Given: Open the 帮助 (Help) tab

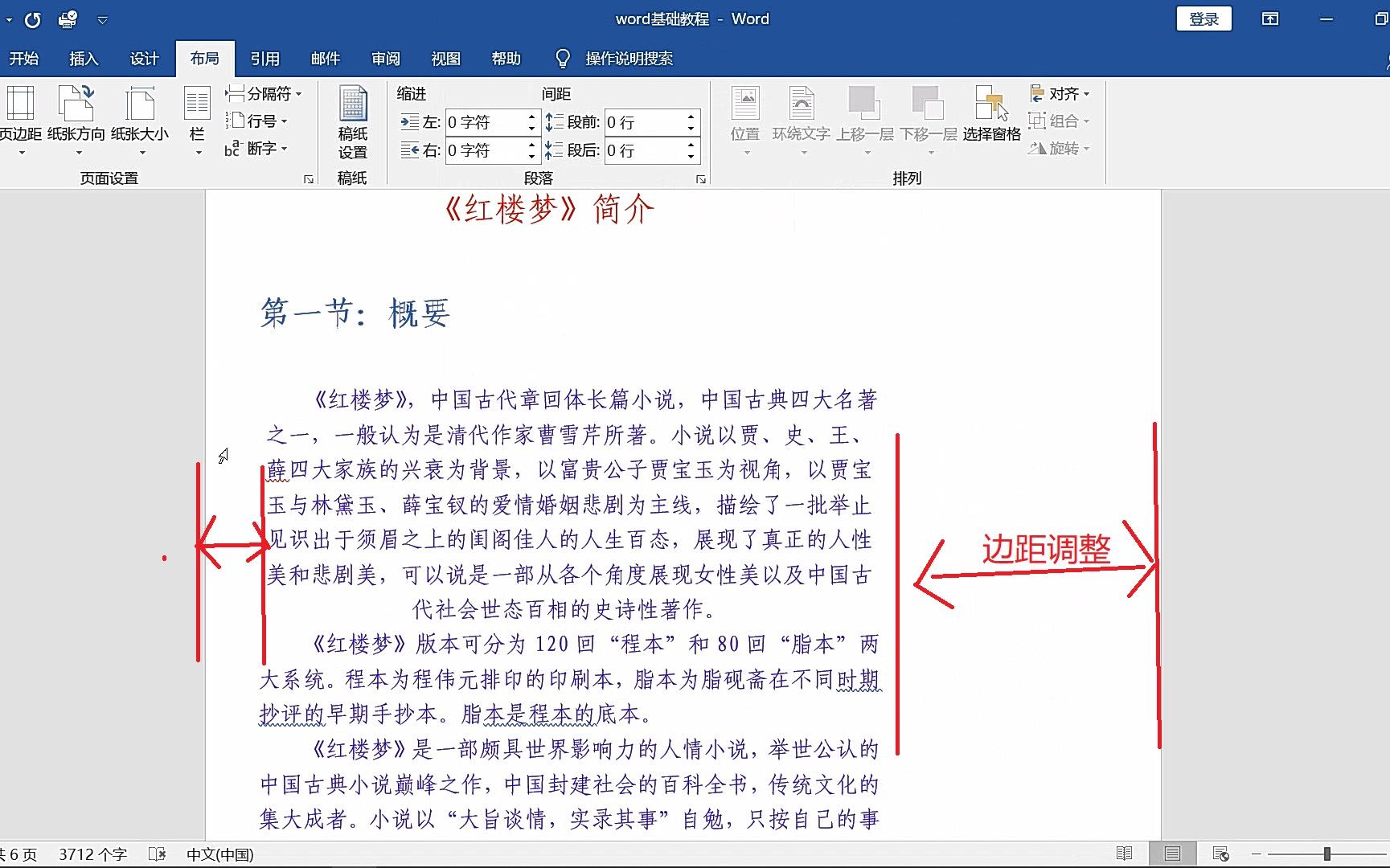Looking at the screenshot, I should [506, 59].
